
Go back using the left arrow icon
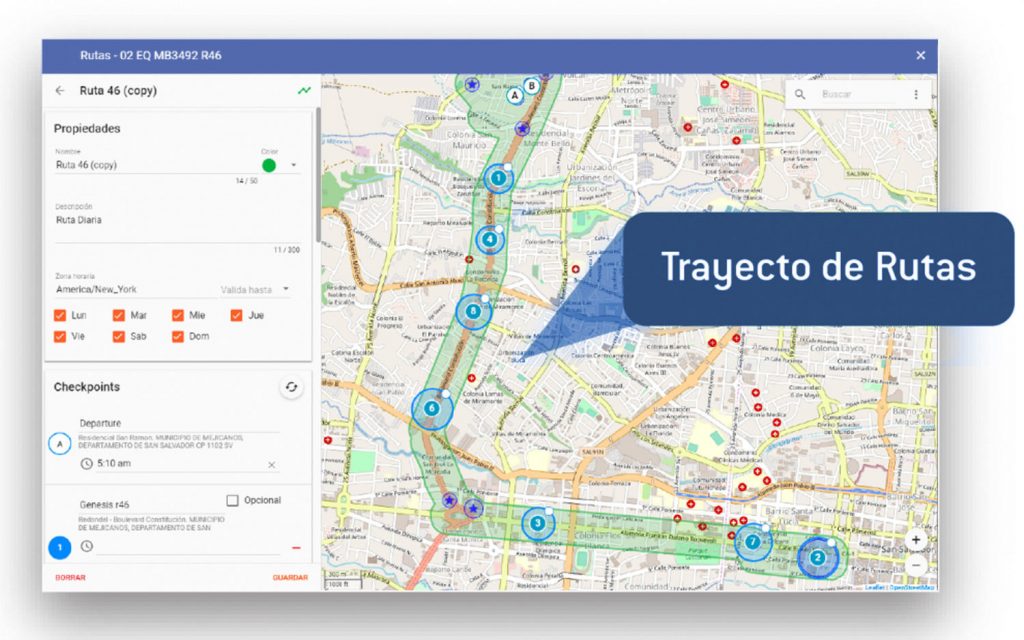60,90
